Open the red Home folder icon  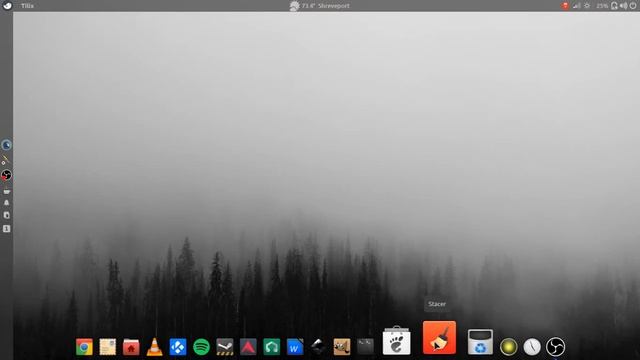coord(131,347)
